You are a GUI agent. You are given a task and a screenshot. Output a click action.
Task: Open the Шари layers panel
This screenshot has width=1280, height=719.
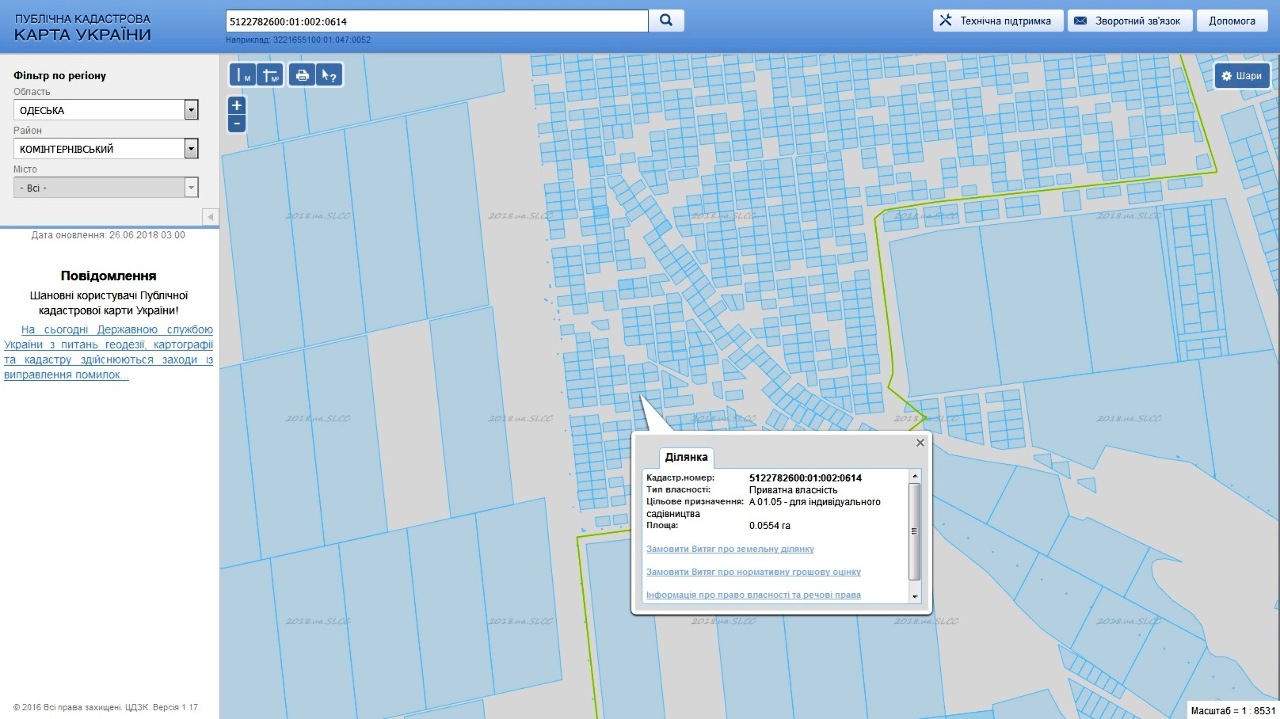click(1242, 76)
